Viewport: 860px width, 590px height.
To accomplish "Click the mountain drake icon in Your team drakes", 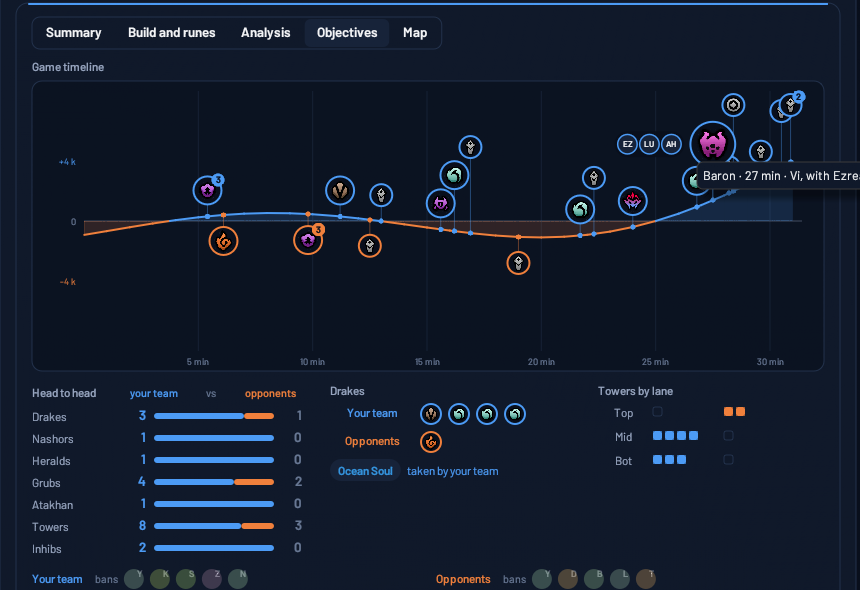I will point(431,414).
